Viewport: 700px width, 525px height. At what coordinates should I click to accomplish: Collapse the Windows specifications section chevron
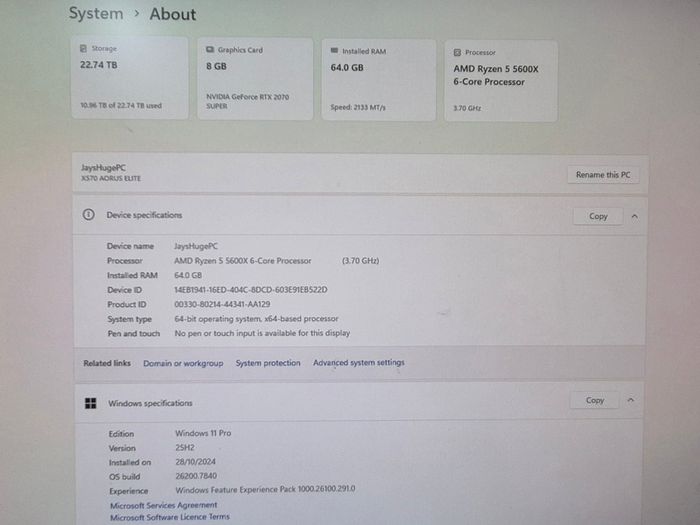(x=631, y=400)
